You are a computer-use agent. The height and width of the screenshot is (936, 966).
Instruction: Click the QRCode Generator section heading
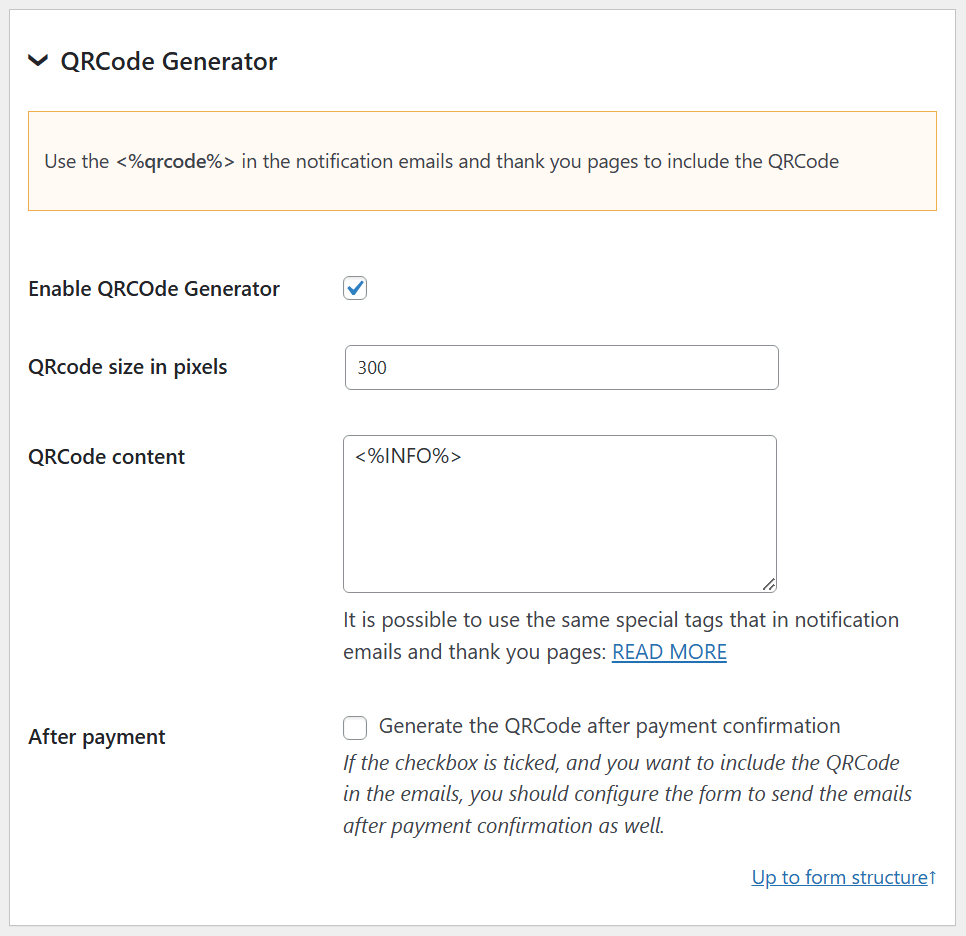click(168, 61)
